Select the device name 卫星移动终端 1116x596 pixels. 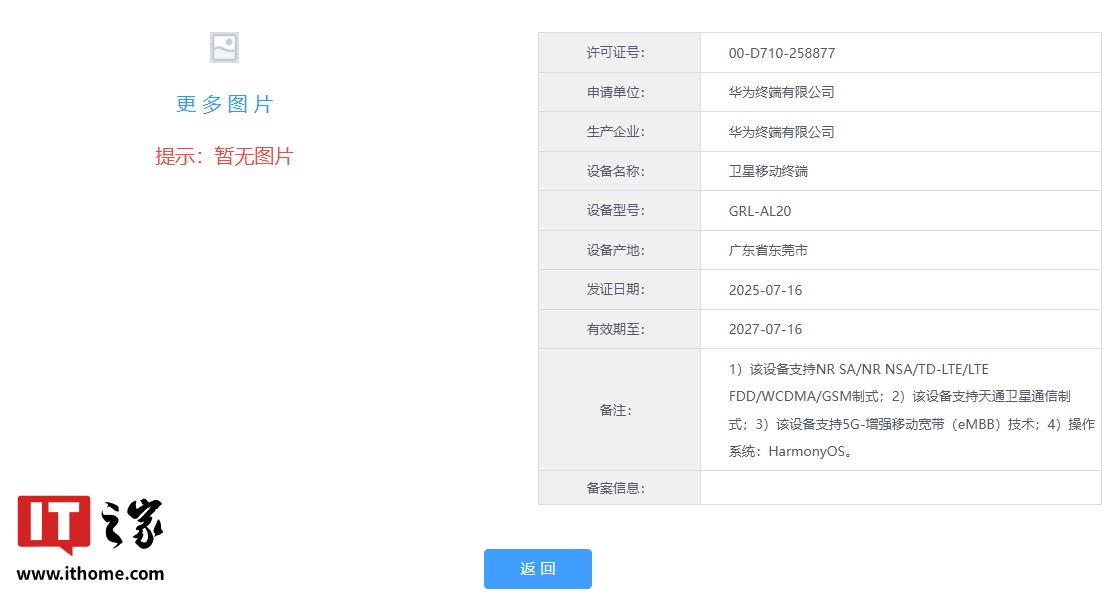[768, 171]
